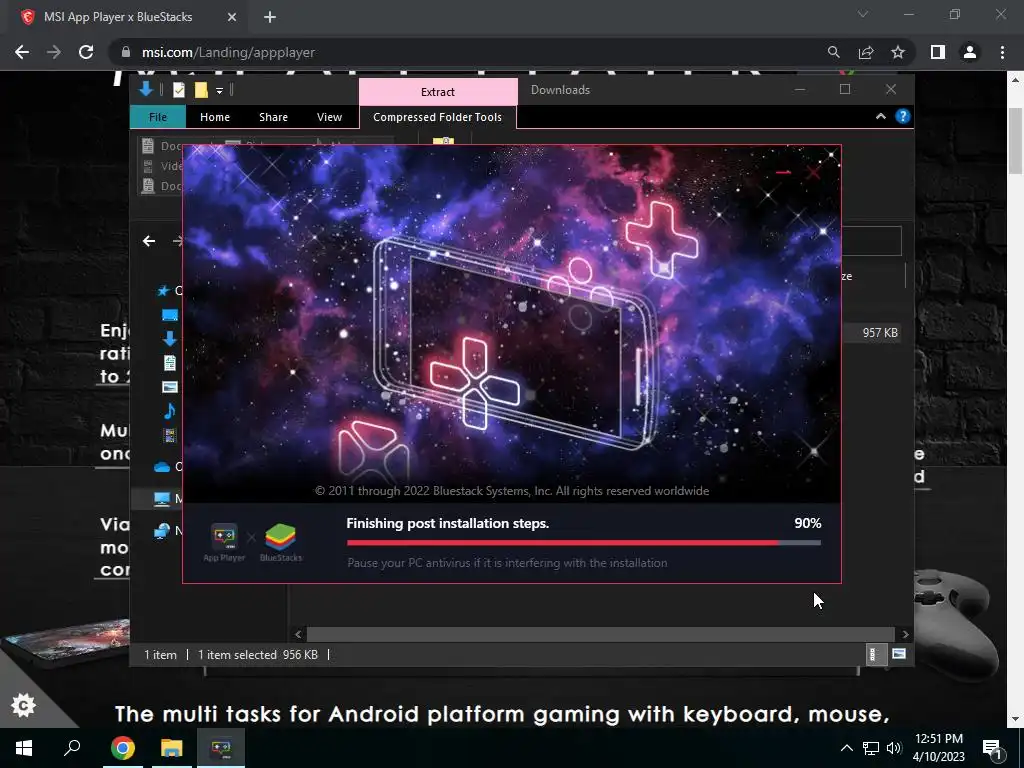Select This PC in navigation pane

tap(162, 499)
